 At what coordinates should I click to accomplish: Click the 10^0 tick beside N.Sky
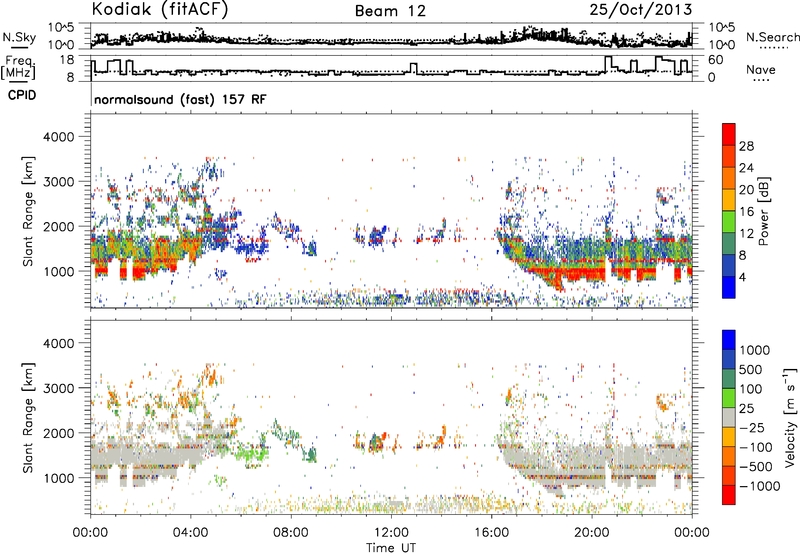pyautogui.click(x=61, y=45)
